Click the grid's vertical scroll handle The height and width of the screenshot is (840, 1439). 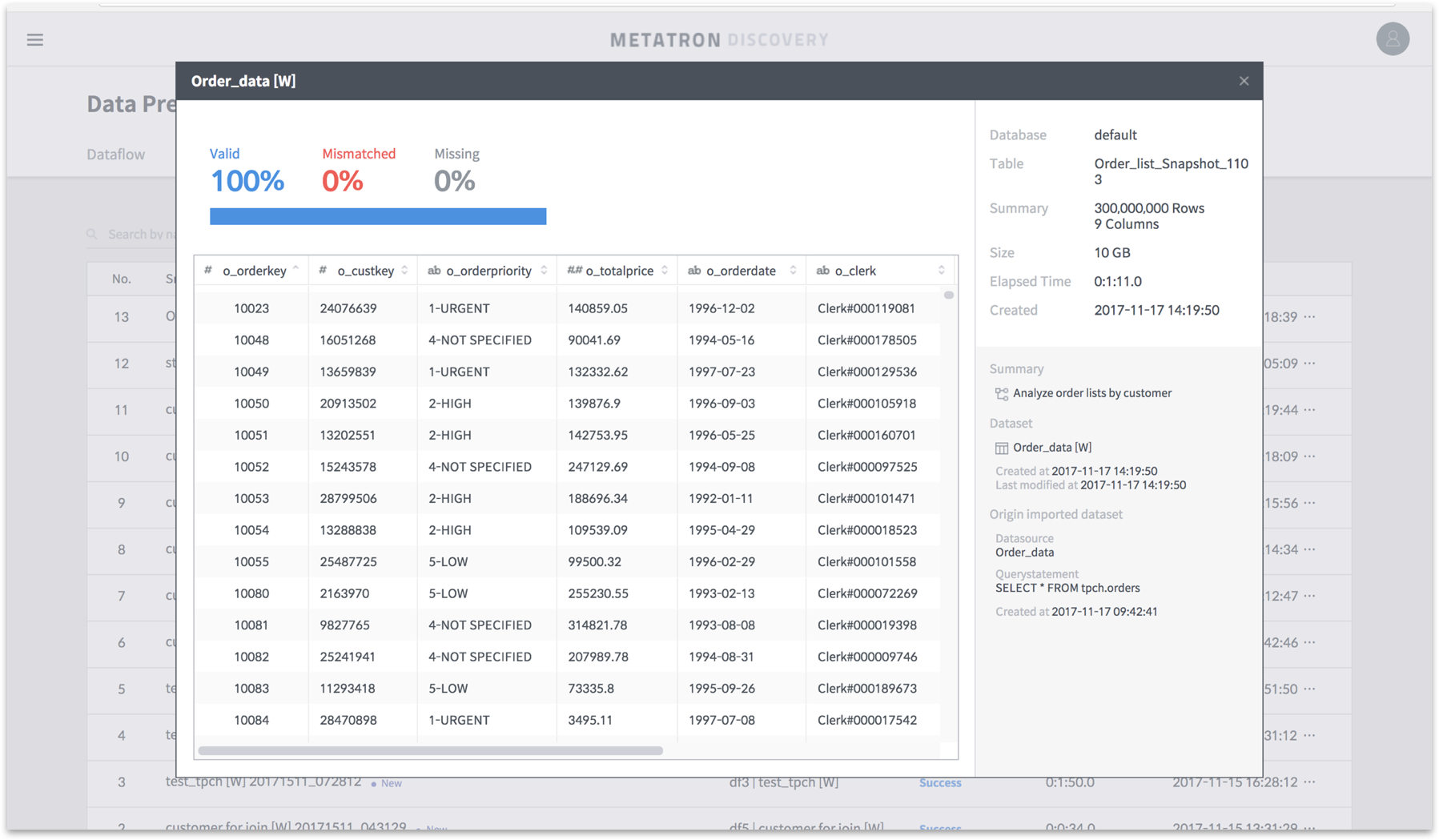(948, 295)
